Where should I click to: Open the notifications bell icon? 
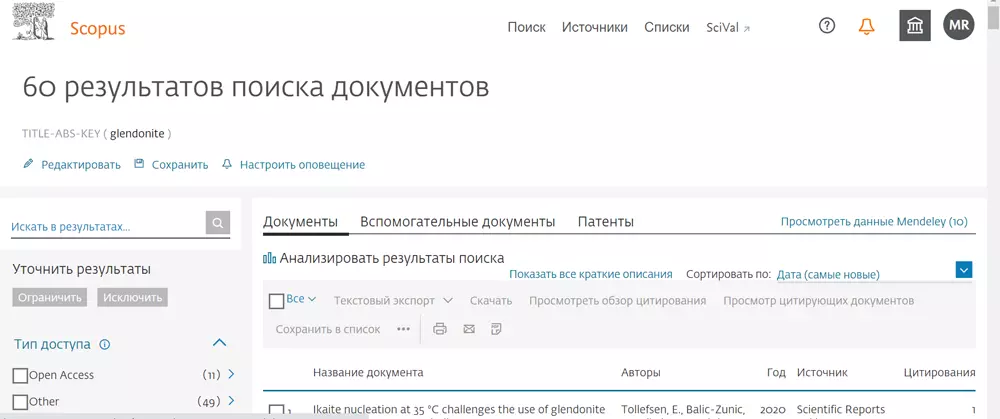pos(866,26)
